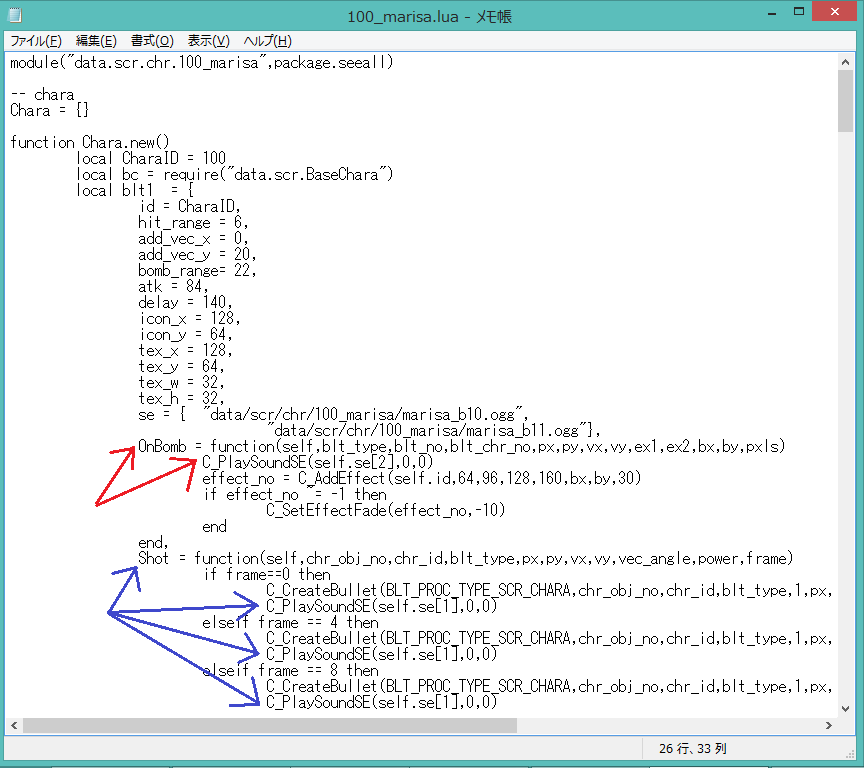Viewport: 864px width, 768px height.
Task: Click the 'local CharaID = 100' line
Action: (x=151, y=158)
